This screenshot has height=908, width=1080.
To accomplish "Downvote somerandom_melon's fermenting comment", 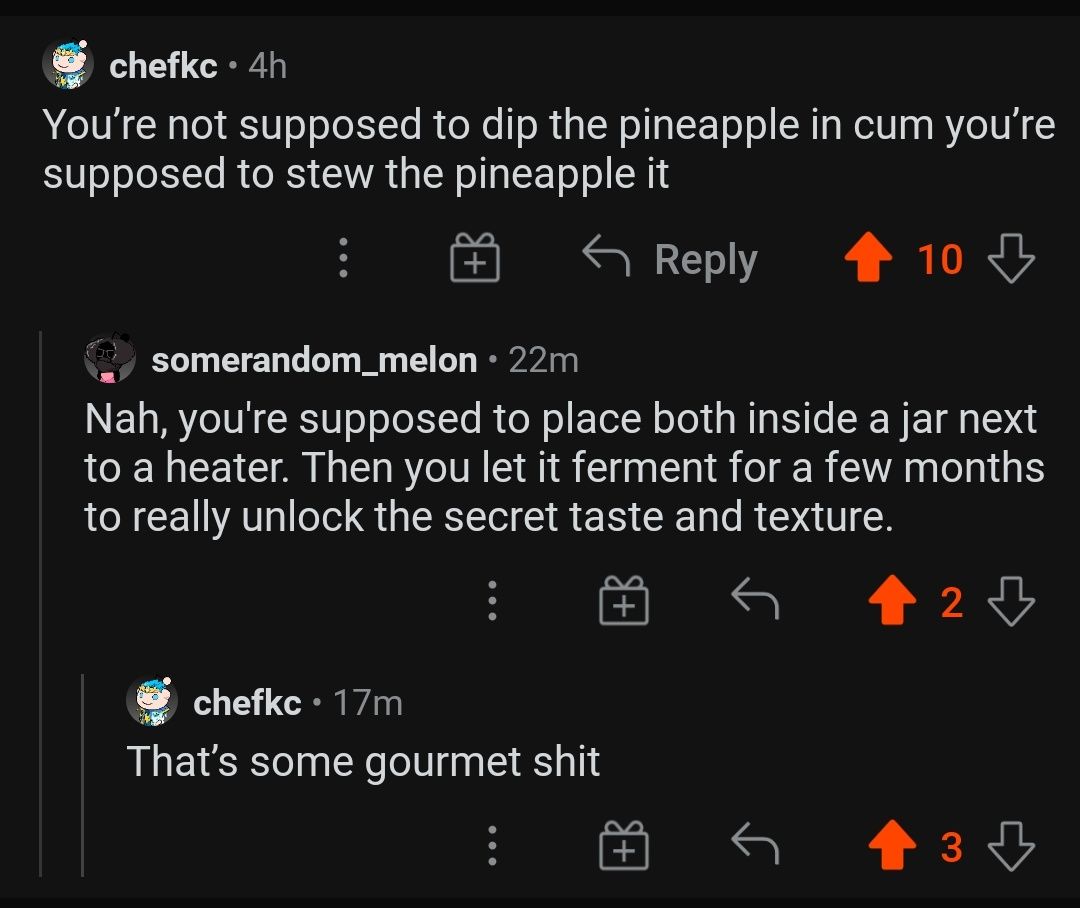I will (x=1012, y=601).
